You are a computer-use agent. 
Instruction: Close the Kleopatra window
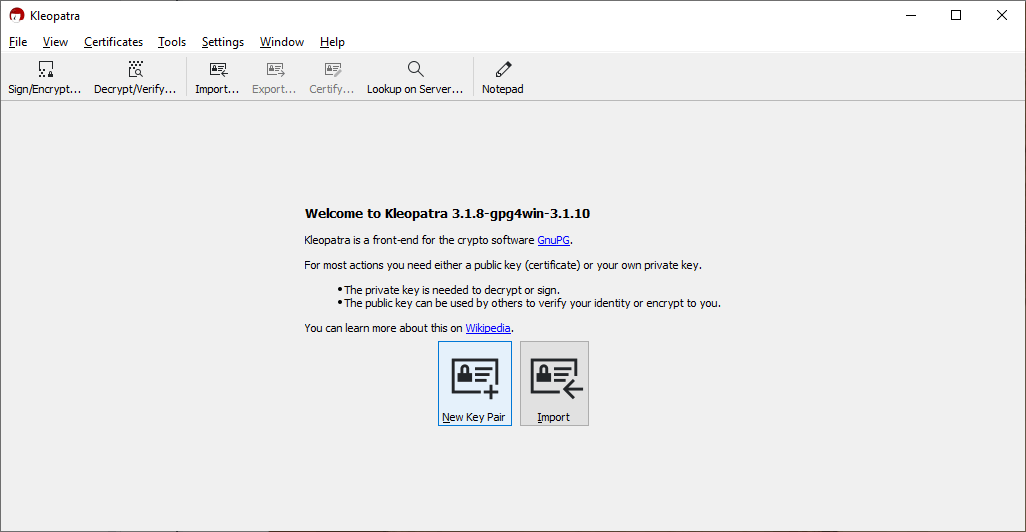click(x=1002, y=15)
